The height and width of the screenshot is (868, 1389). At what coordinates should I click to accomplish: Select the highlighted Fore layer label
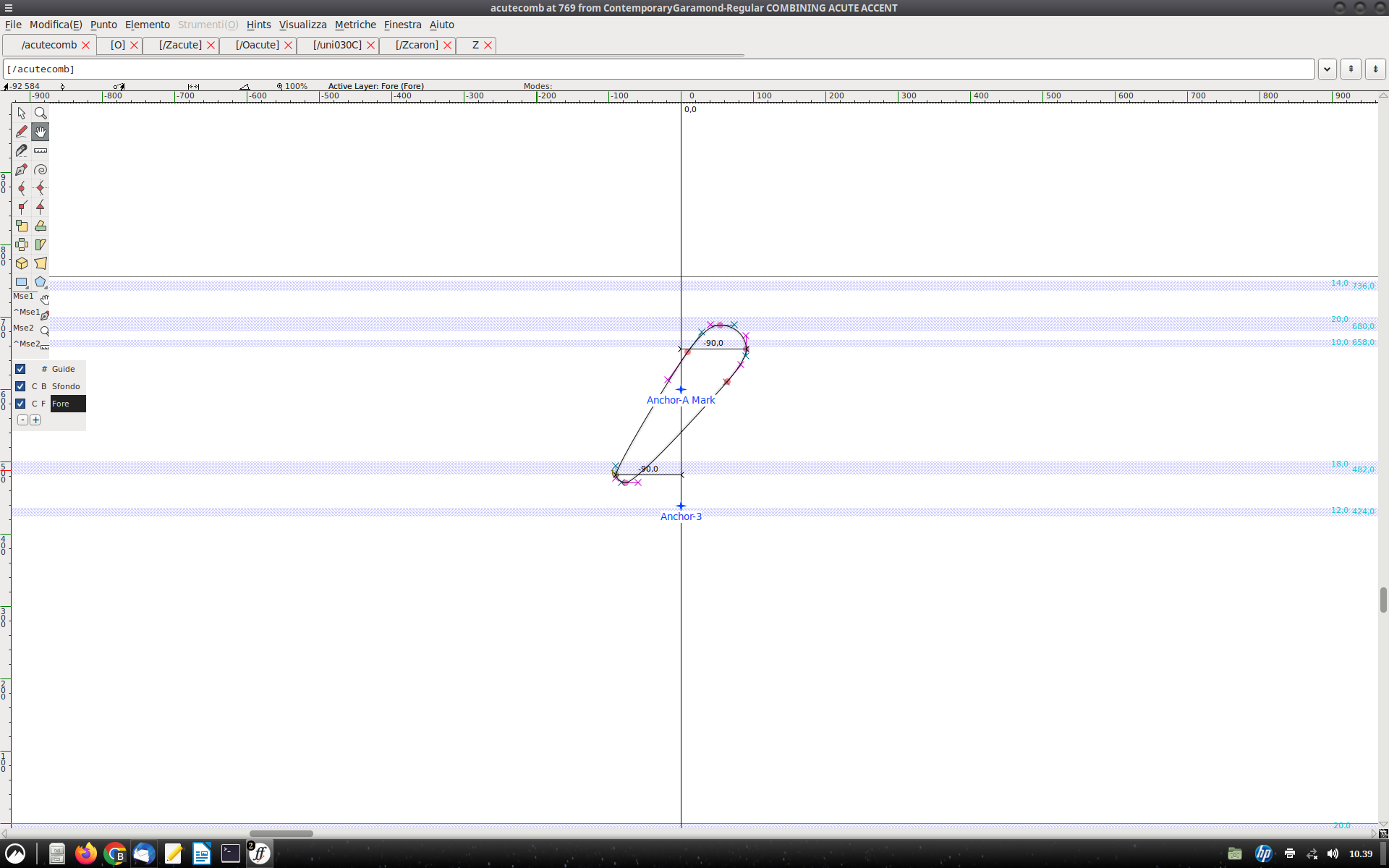click(x=67, y=403)
